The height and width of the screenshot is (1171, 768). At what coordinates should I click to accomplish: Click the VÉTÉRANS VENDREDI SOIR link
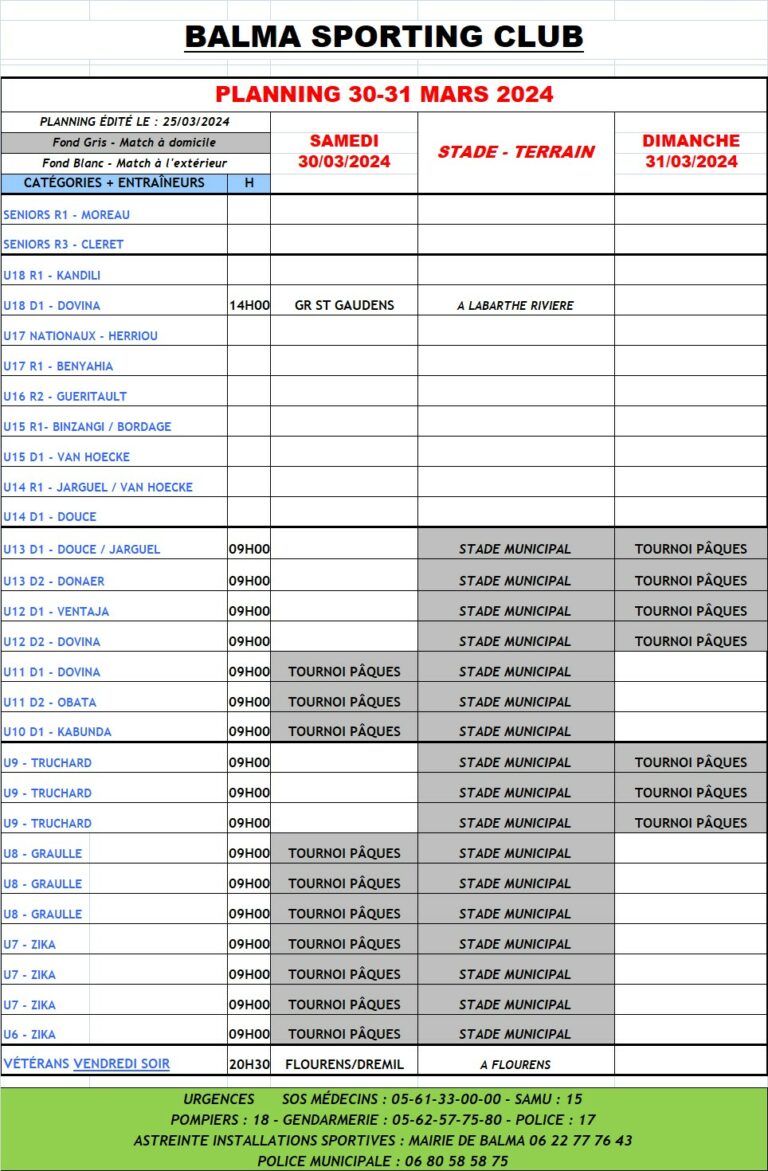[x=87, y=1063]
